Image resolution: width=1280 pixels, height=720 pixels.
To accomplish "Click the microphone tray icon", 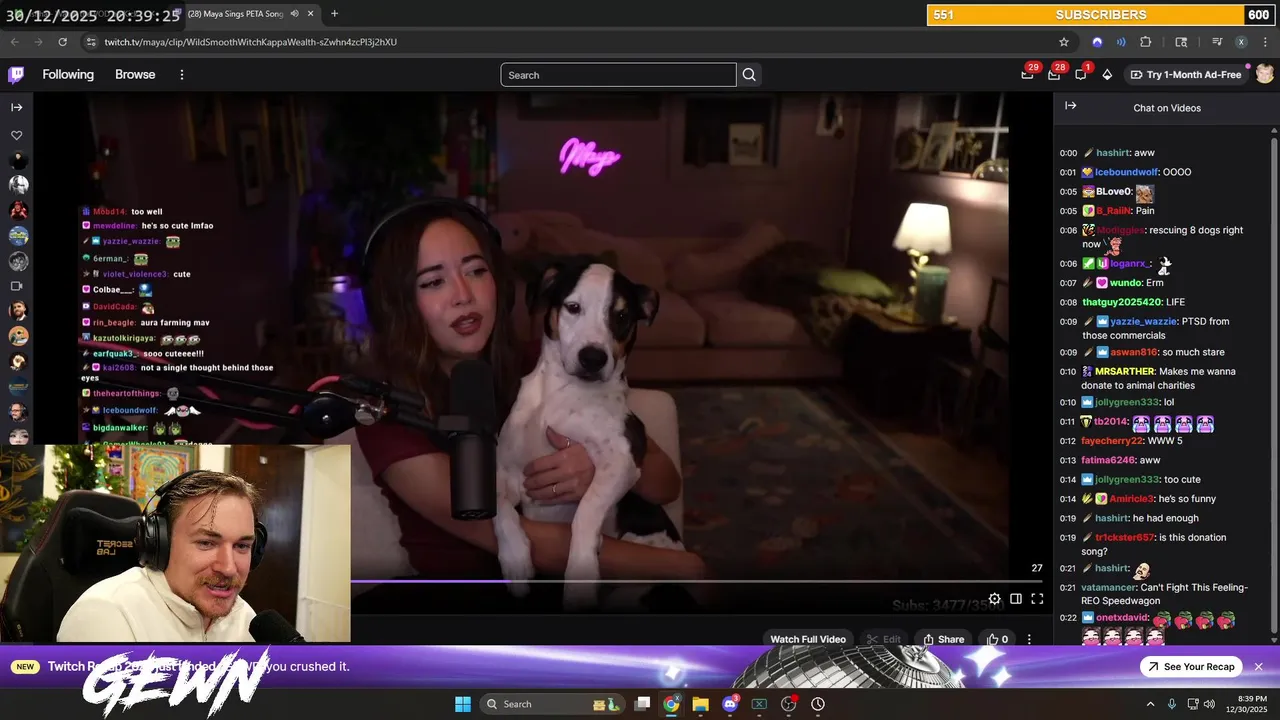I will pos(1171,704).
